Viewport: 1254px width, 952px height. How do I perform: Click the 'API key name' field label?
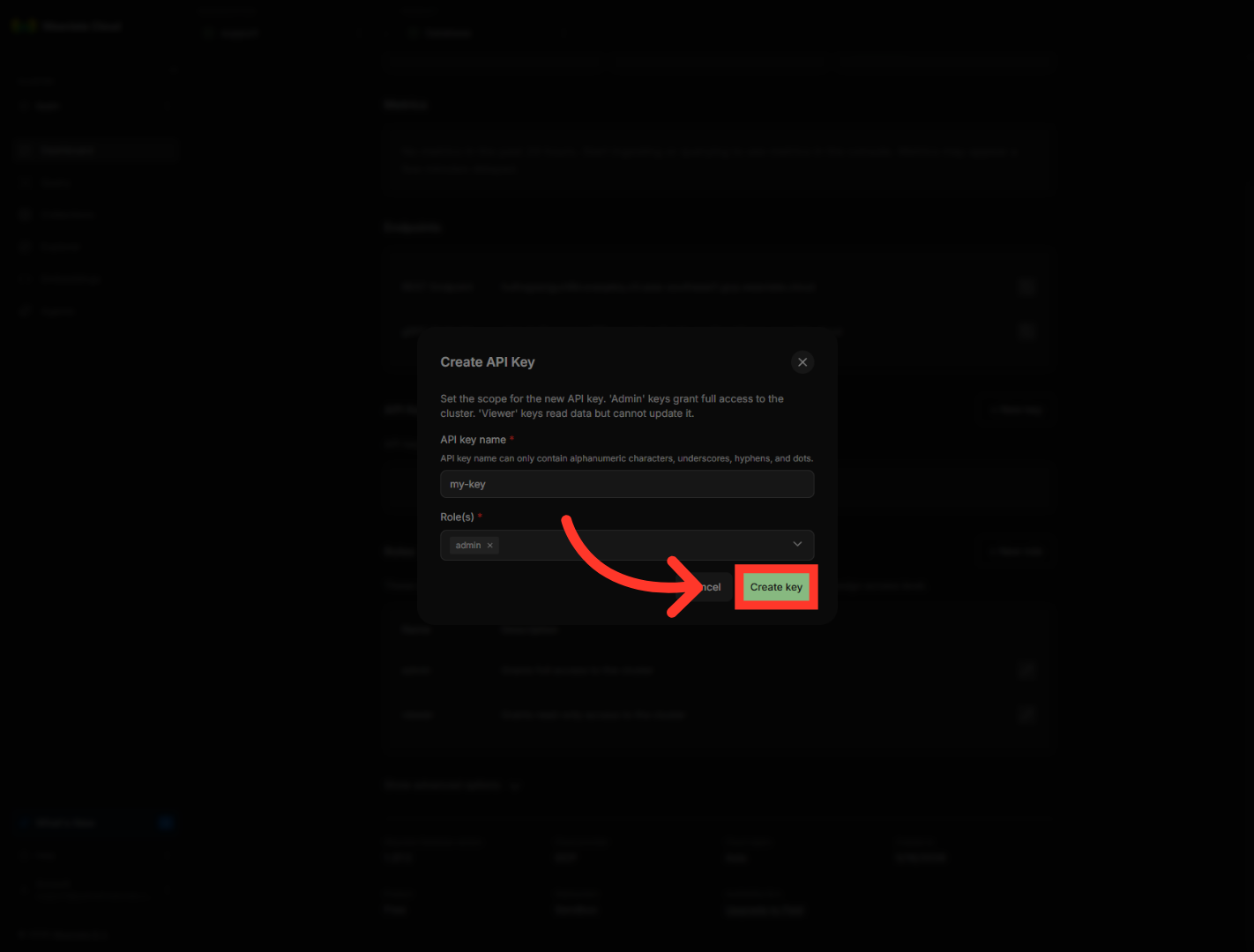point(474,440)
